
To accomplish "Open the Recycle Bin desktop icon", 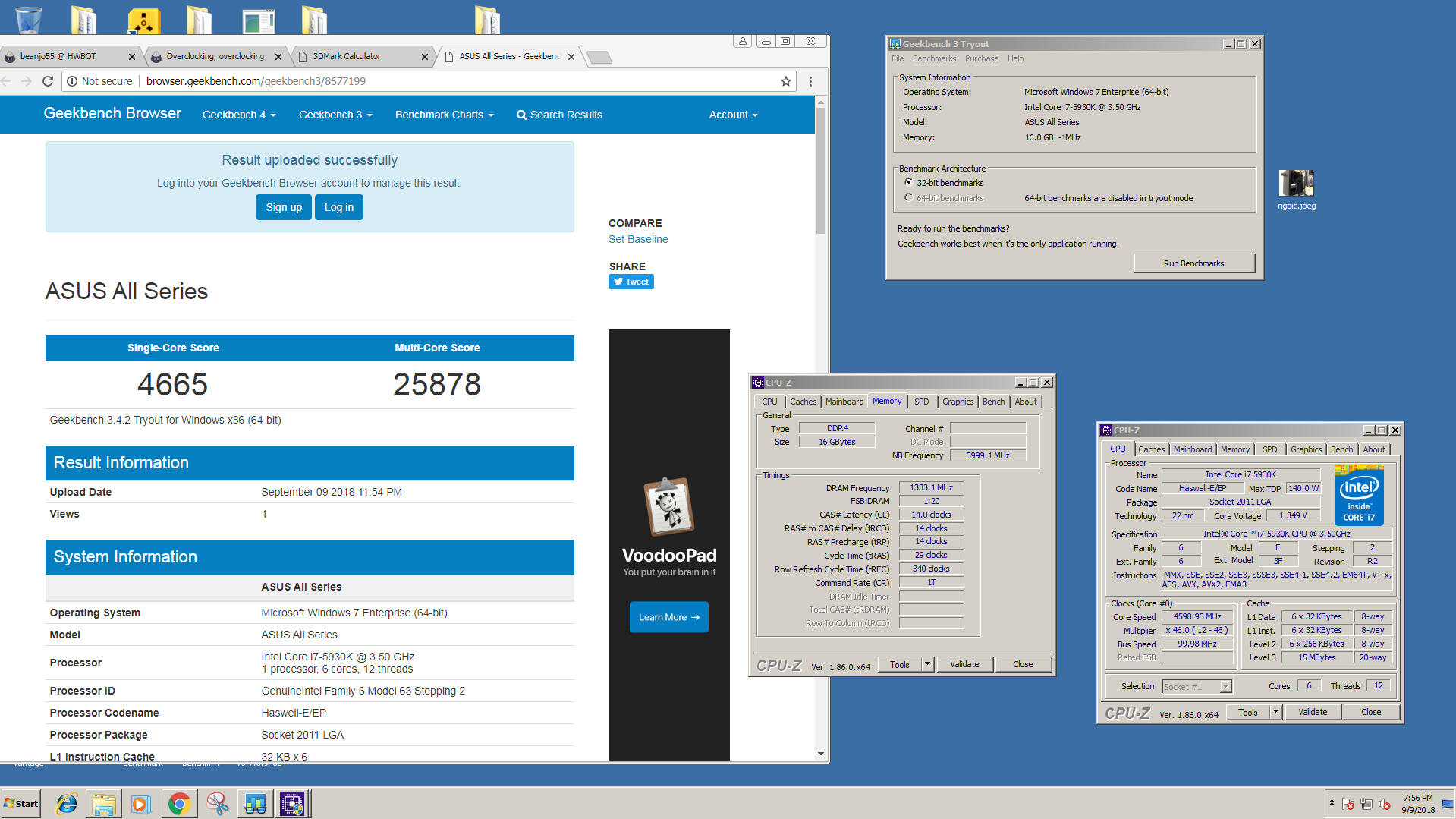I will (28, 19).
